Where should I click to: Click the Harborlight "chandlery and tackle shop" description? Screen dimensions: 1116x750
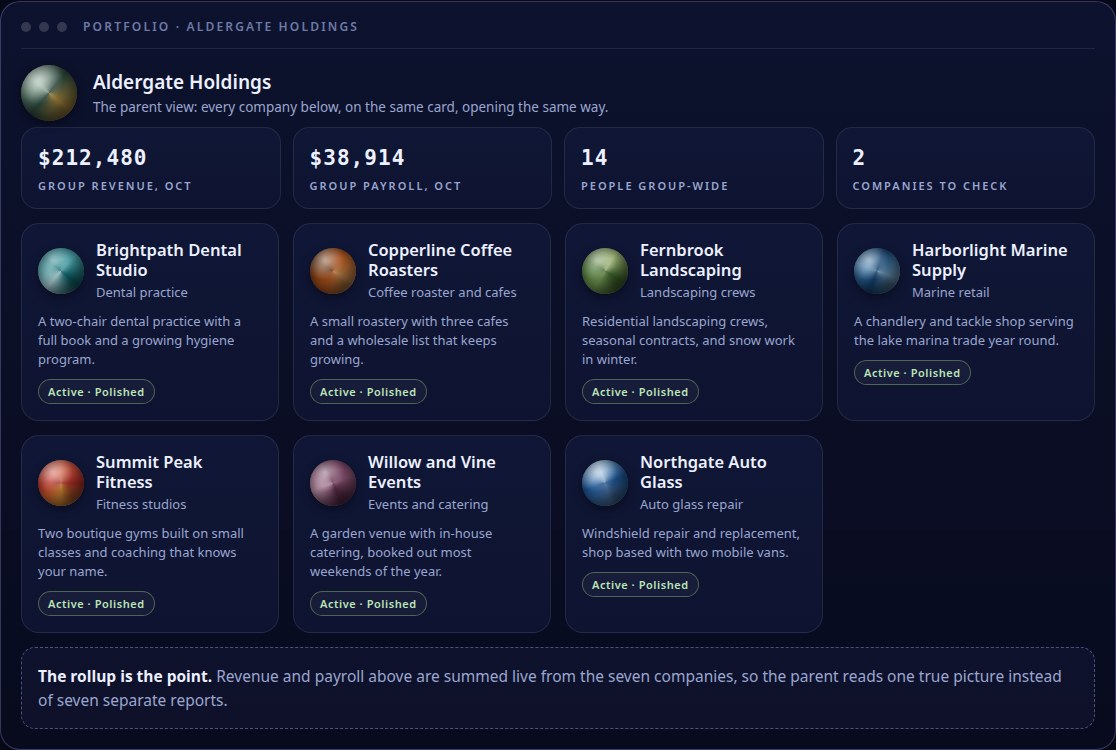click(x=964, y=331)
